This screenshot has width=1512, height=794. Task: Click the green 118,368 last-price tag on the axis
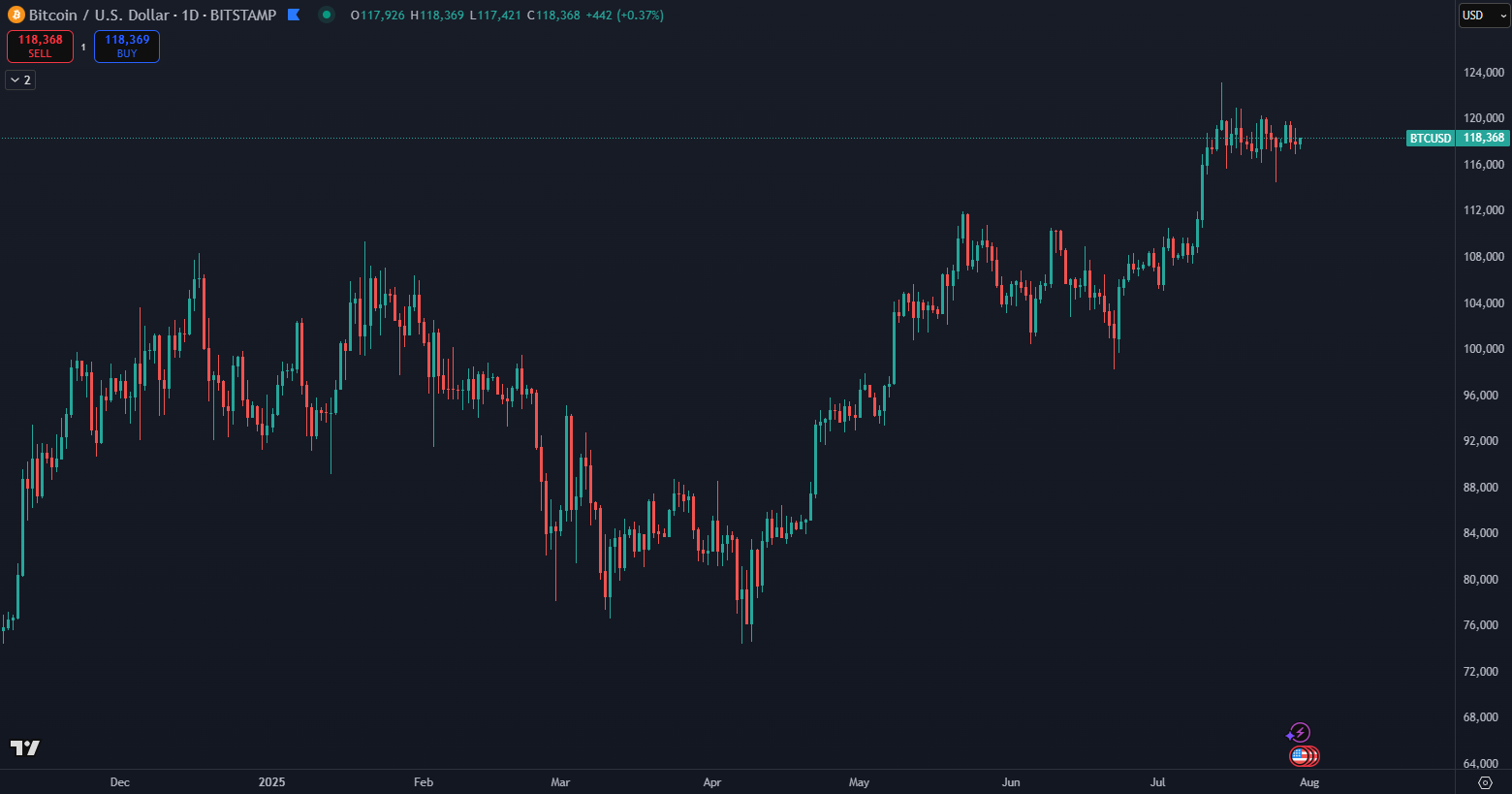pyautogui.click(x=1484, y=139)
